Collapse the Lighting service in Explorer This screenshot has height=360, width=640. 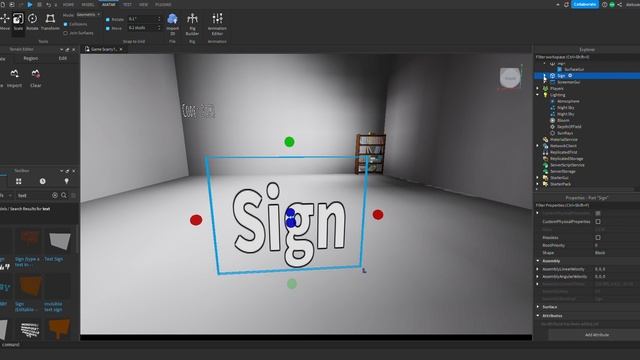(538, 95)
